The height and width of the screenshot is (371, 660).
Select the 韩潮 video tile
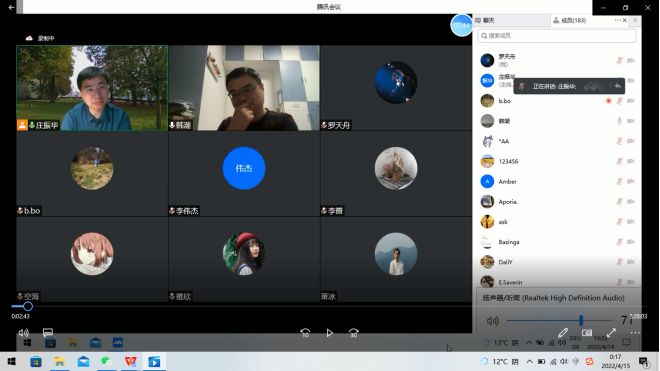244,88
